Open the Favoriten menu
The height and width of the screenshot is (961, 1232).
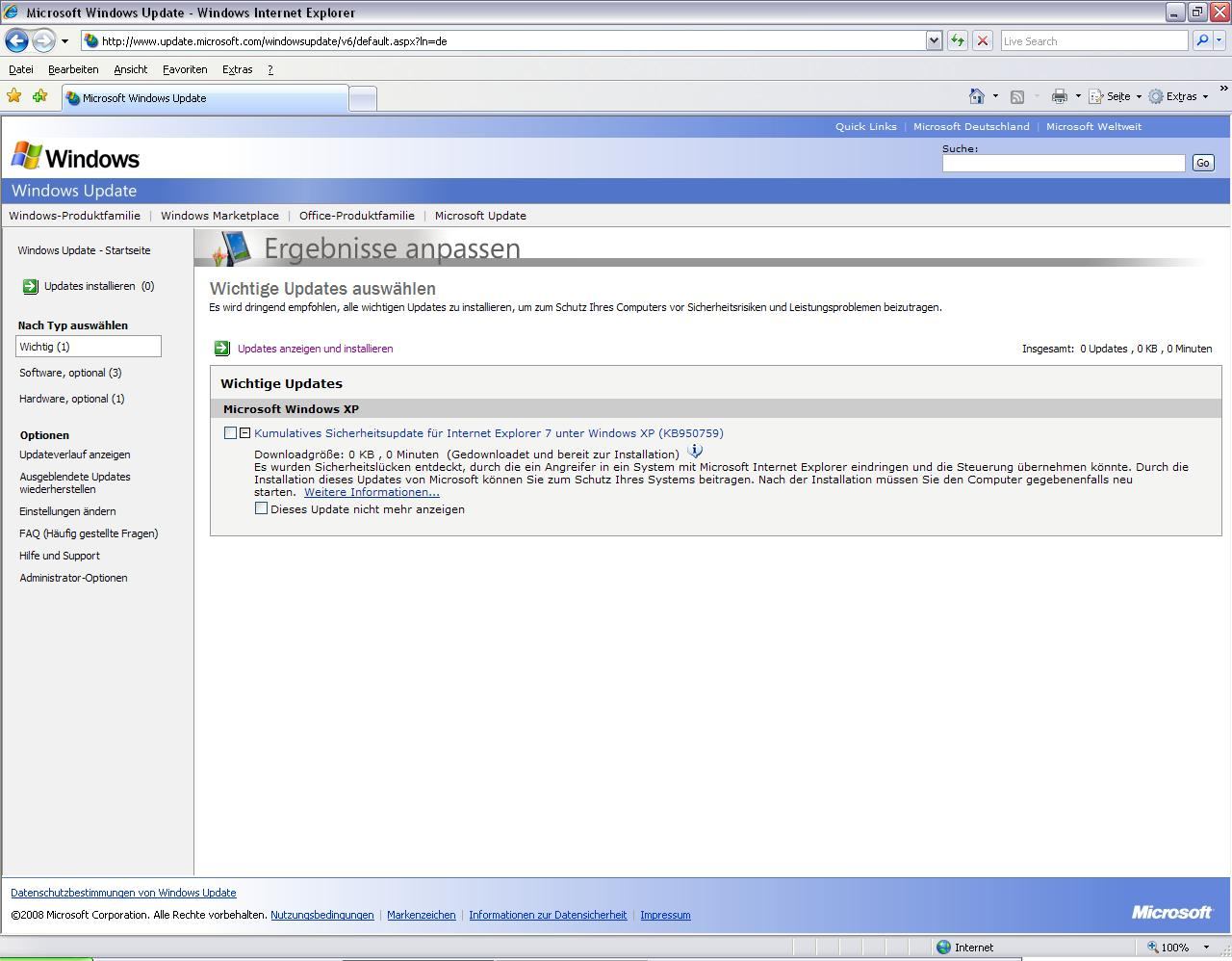coord(185,69)
